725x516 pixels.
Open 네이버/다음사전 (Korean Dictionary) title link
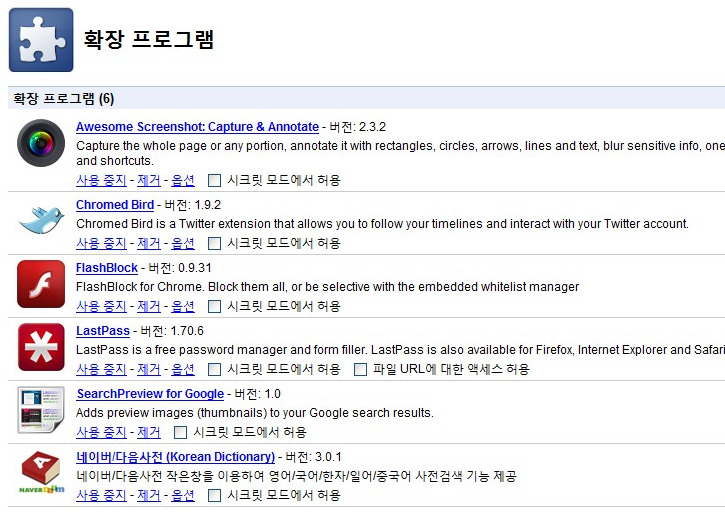pos(175,457)
